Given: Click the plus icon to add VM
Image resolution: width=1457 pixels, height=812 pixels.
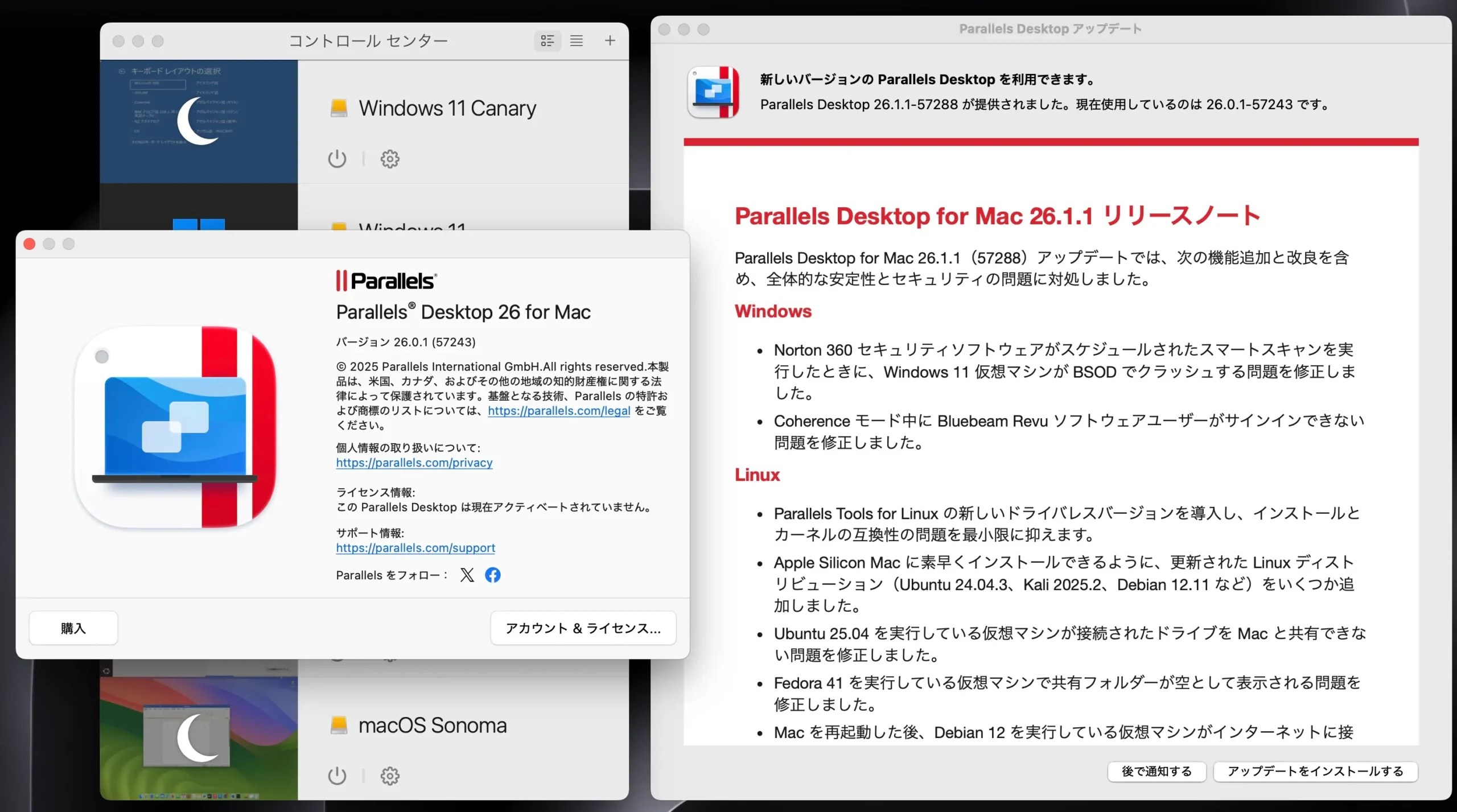Looking at the screenshot, I should (x=610, y=41).
